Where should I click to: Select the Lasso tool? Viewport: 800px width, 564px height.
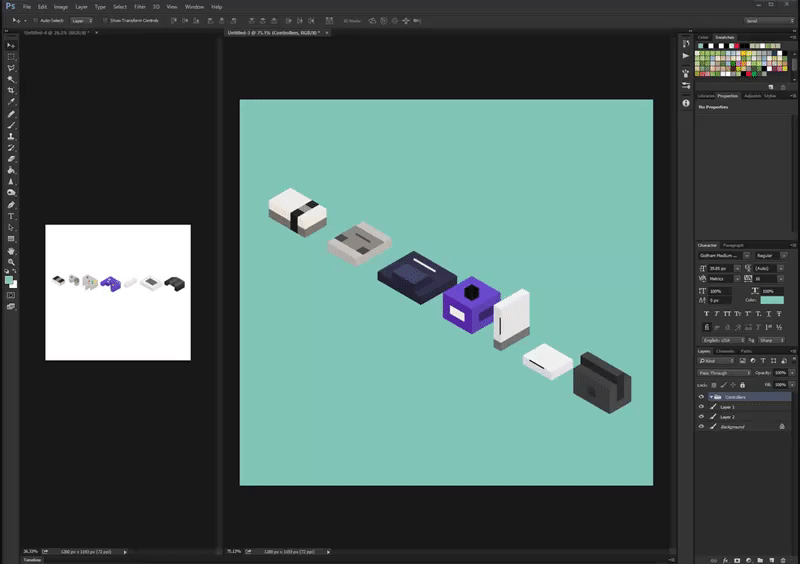click(x=11, y=68)
